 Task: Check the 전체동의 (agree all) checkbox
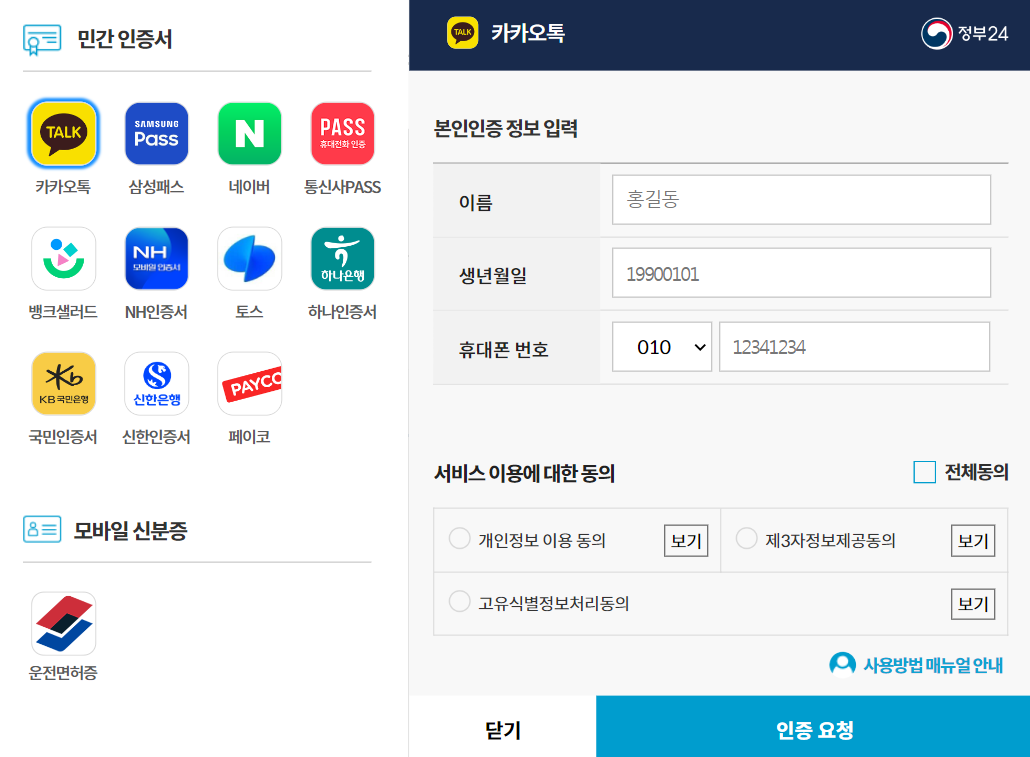coord(924,472)
